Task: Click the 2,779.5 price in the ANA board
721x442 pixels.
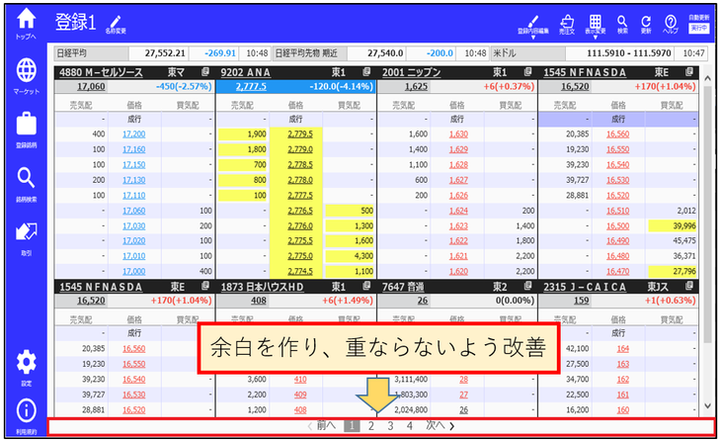Action: tap(300, 134)
